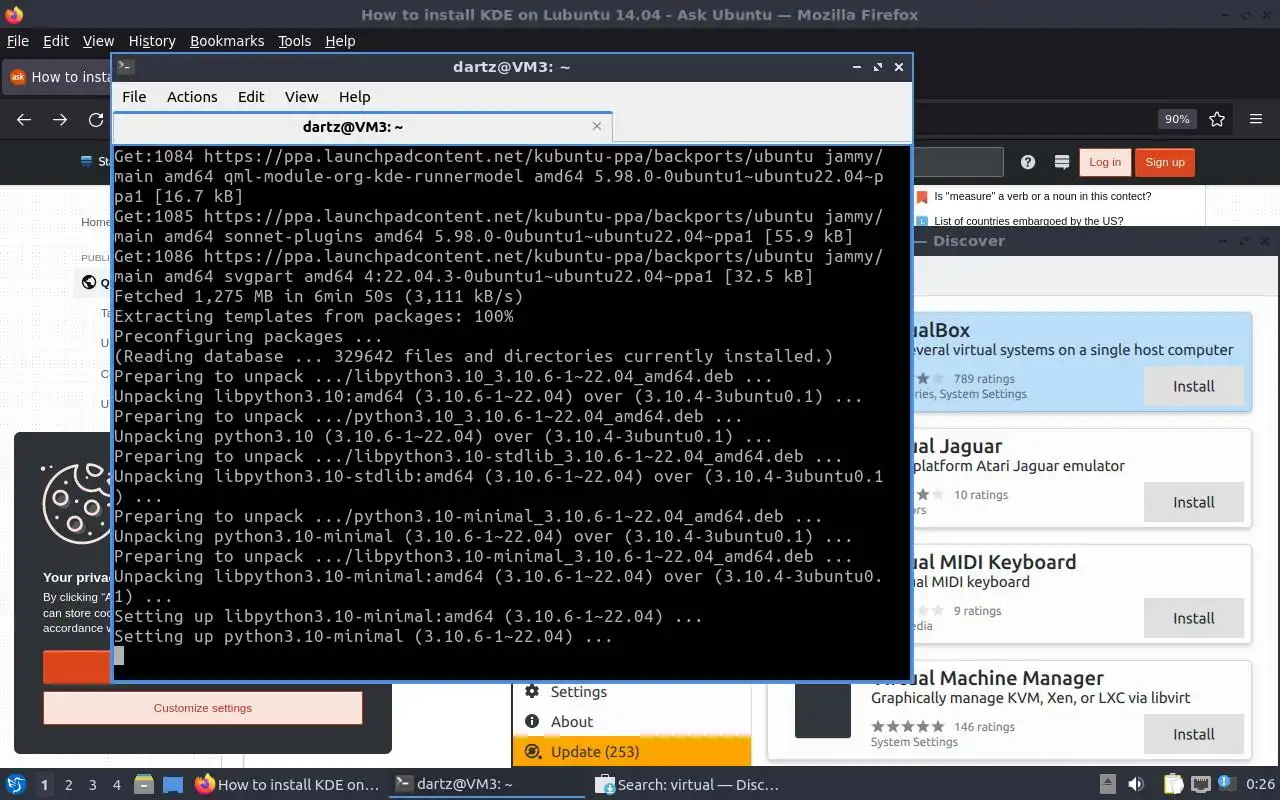1280x800 pixels.
Task: Click the 0:26 clock in panel
Action: (1260, 785)
